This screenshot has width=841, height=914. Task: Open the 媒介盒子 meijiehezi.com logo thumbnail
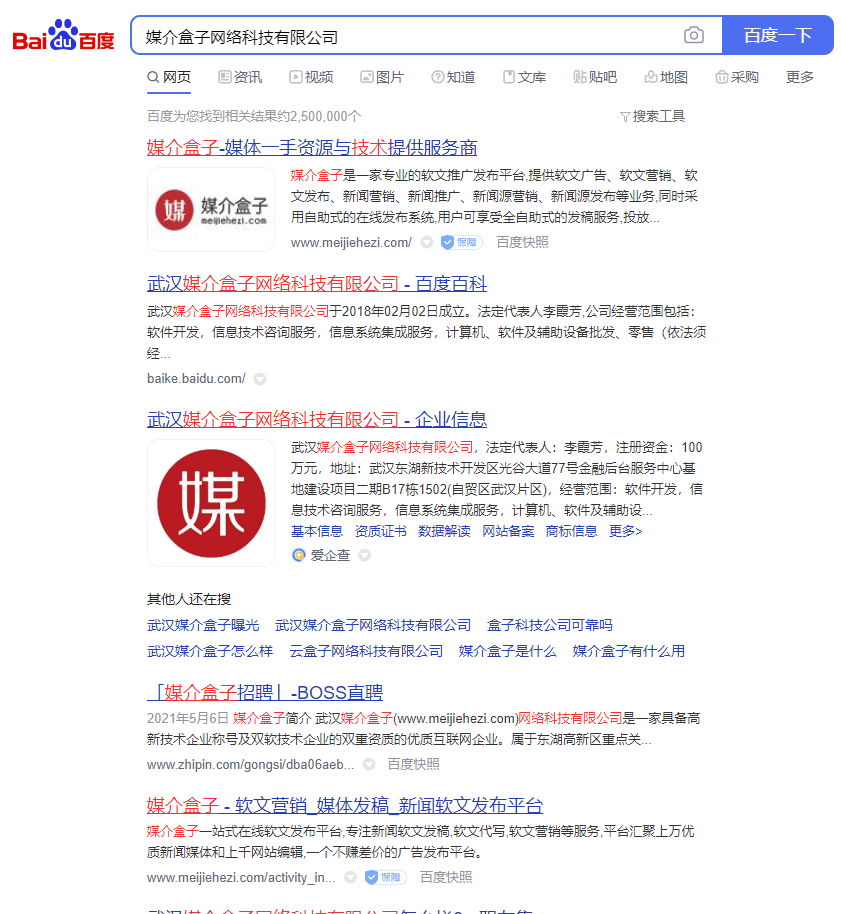pos(211,210)
